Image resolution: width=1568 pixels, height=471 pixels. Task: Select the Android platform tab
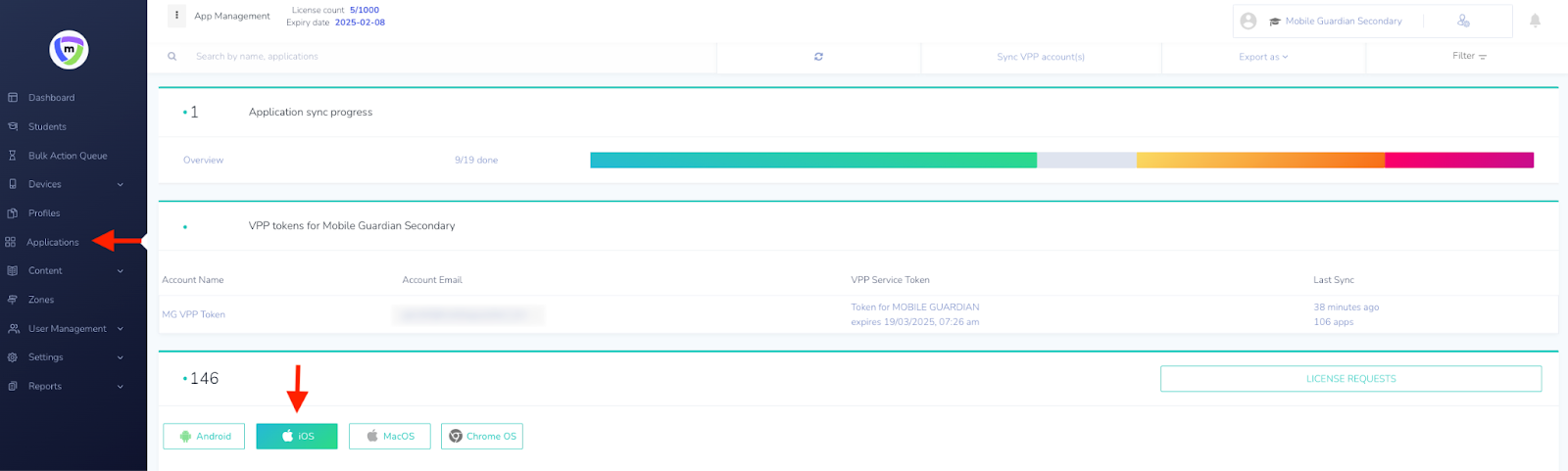204,437
